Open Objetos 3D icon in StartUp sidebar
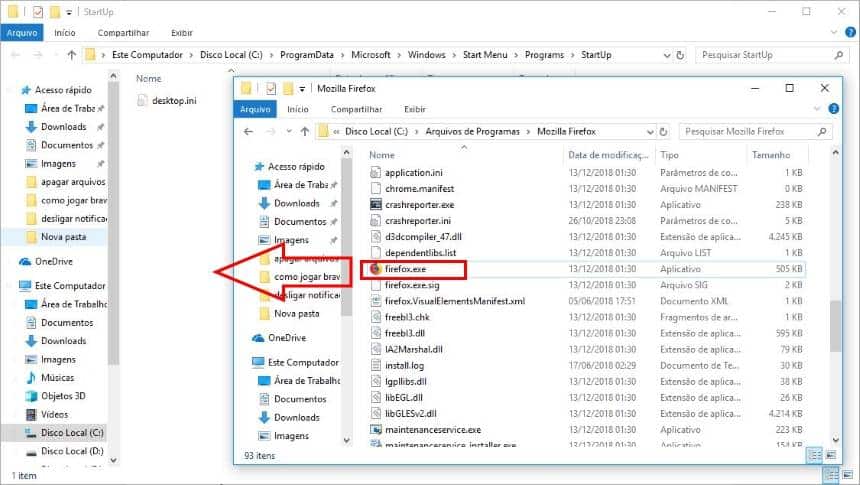This screenshot has height=485, width=860. (31, 396)
